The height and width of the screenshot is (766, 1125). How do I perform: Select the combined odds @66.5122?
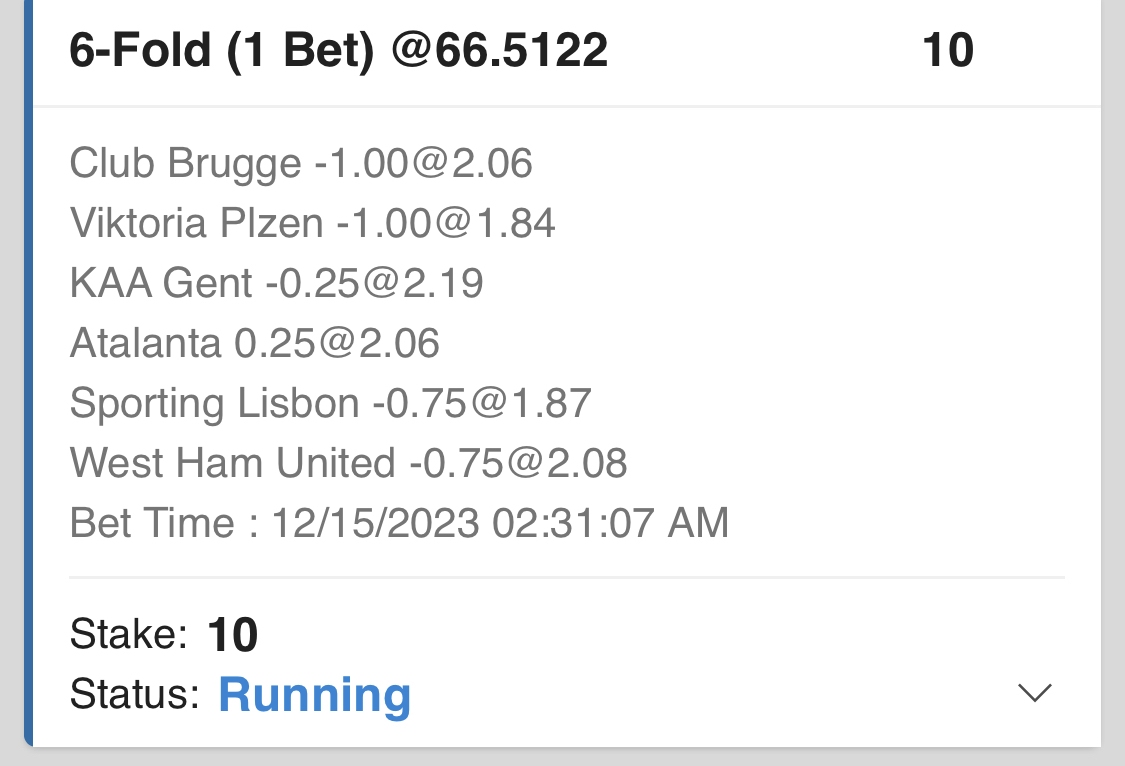click(x=500, y=50)
